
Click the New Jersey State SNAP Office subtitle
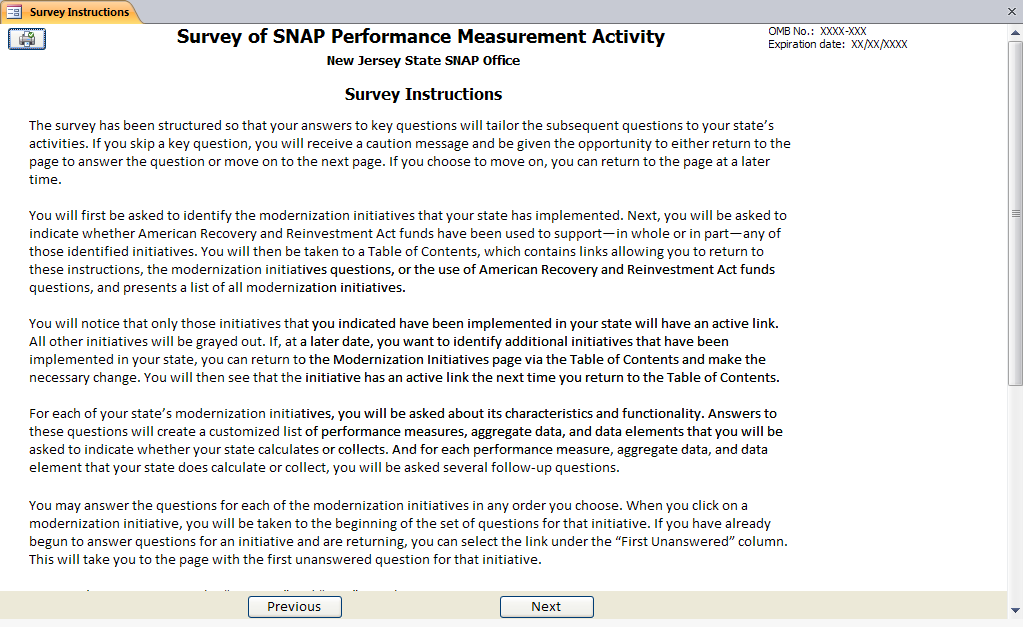pos(423,61)
